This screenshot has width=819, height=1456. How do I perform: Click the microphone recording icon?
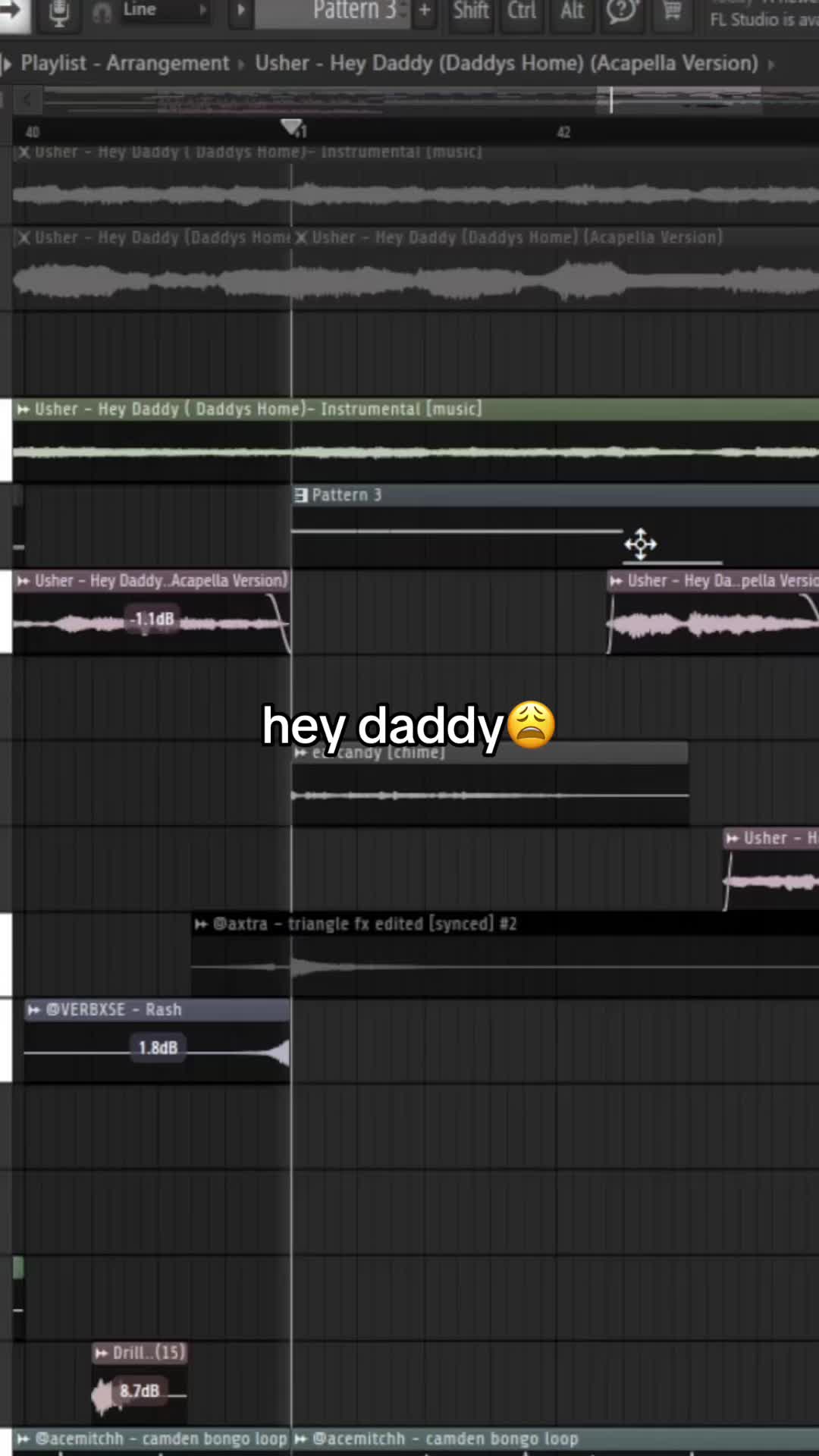pos(58,13)
